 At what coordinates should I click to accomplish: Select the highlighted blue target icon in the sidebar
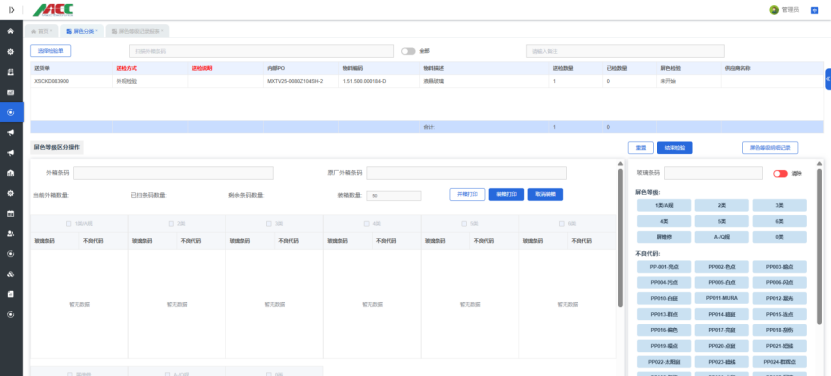(11, 112)
